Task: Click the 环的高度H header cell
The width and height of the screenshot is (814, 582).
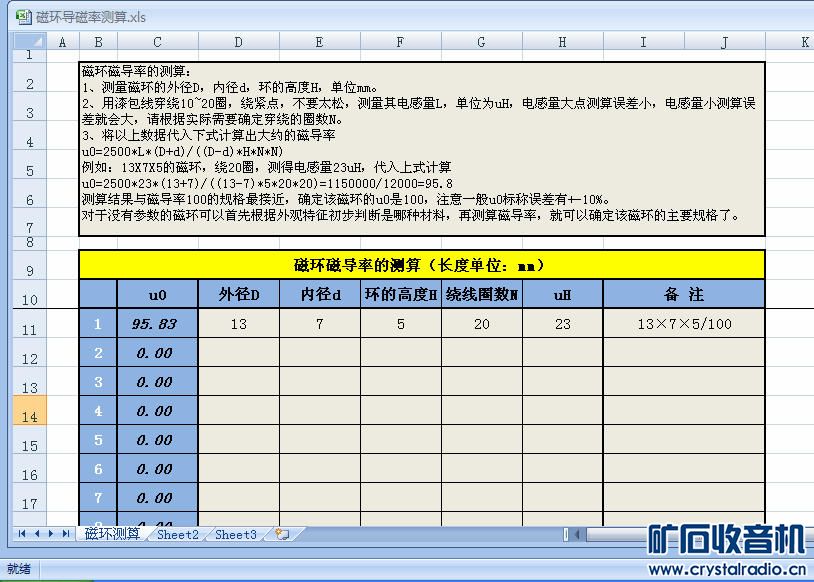Action: [x=401, y=294]
